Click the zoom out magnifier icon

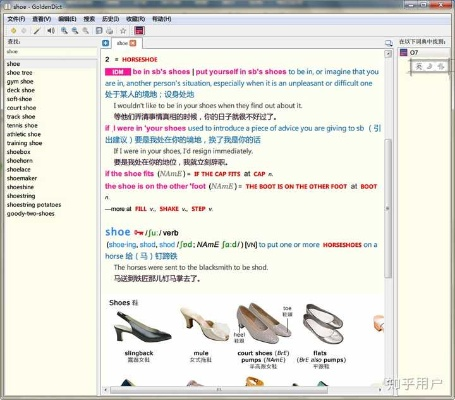[75, 31]
